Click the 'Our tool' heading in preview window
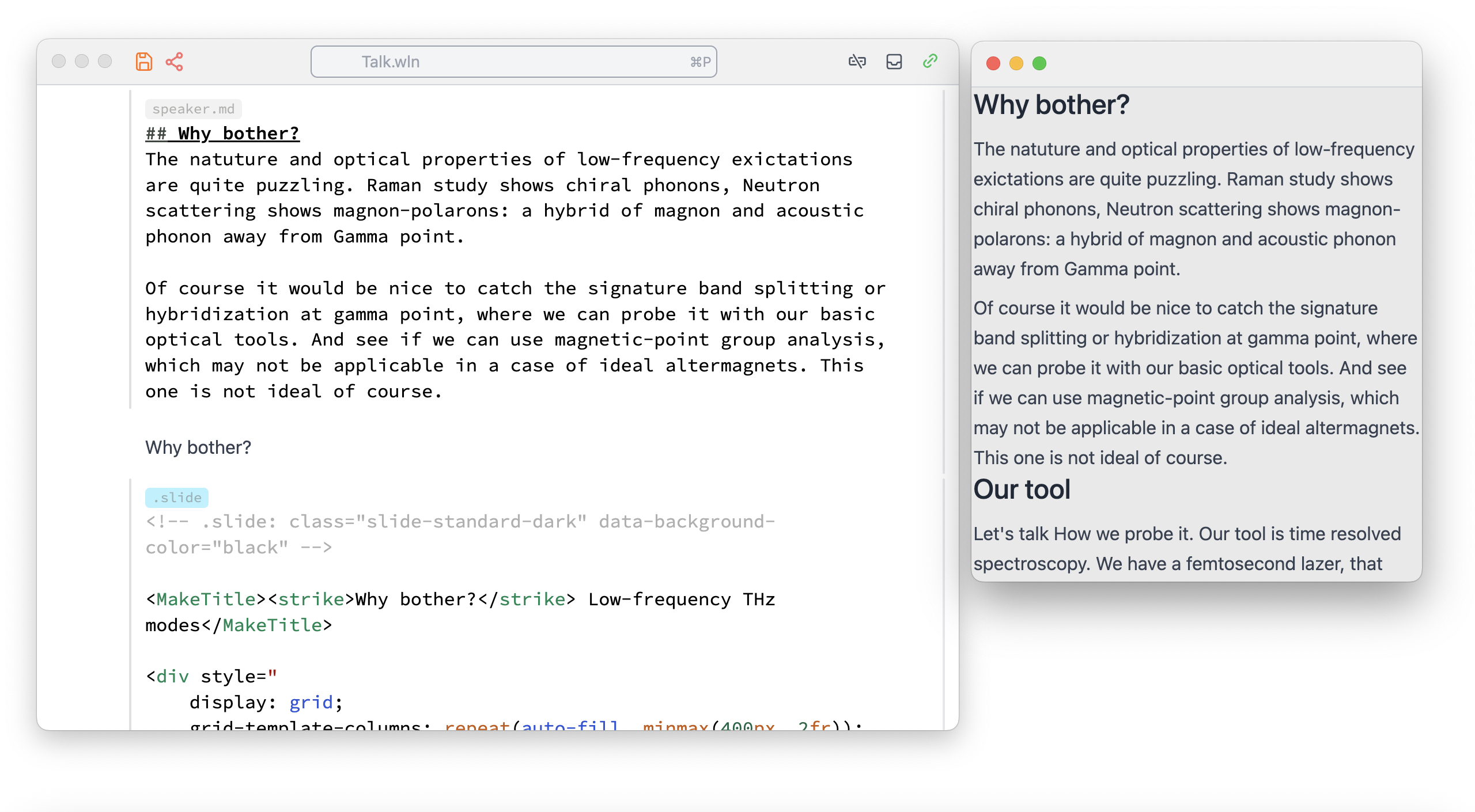 pos(1022,490)
